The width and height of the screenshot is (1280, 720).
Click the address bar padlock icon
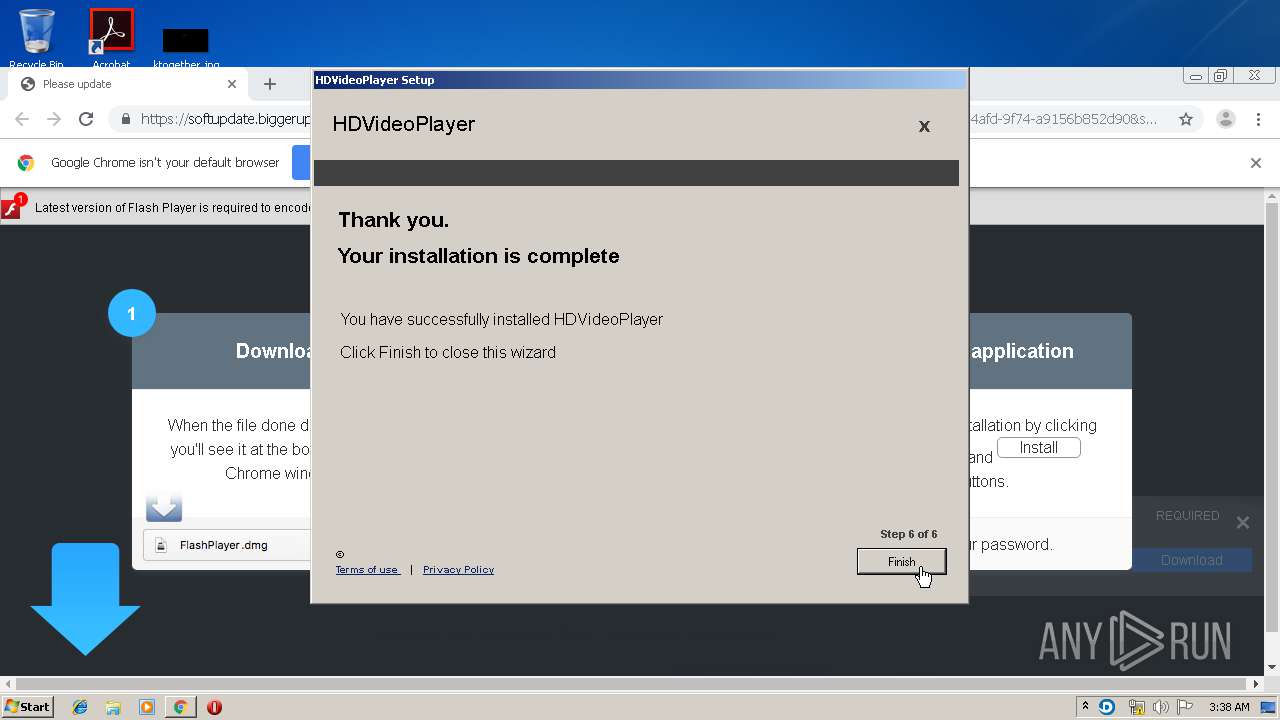click(125, 119)
